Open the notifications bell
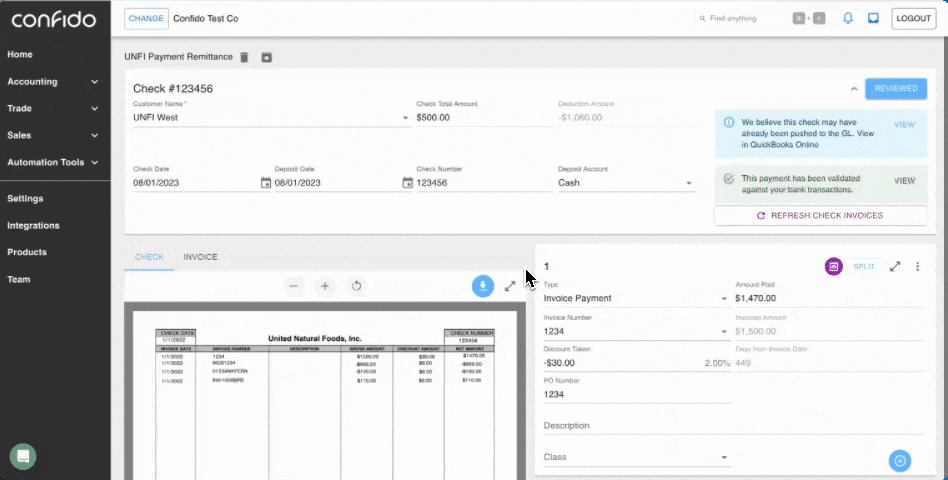Viewport: 948px width, 480px height. click(848, 18)
